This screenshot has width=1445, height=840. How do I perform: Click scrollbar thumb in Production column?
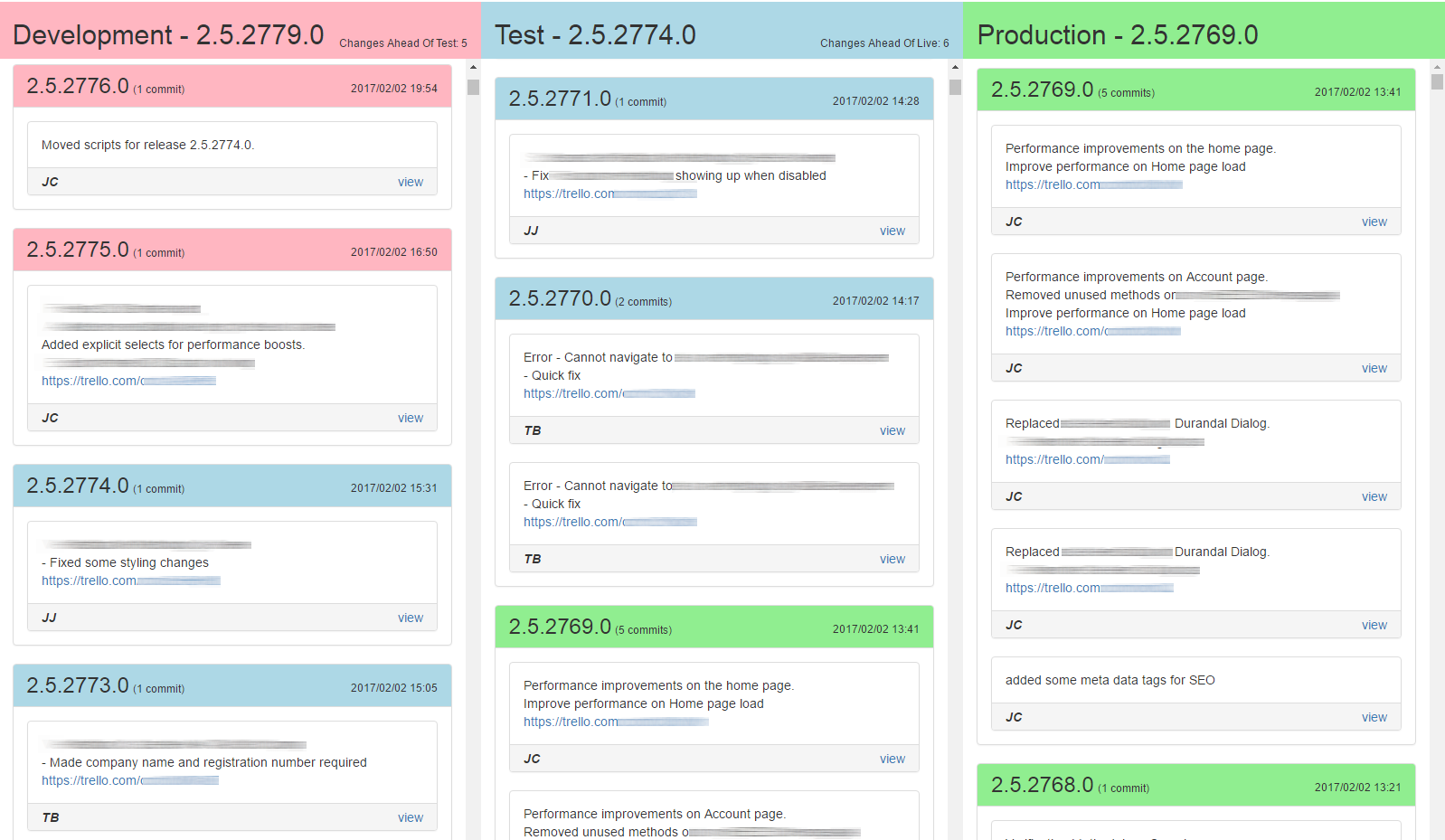[x=1437, y=81]
